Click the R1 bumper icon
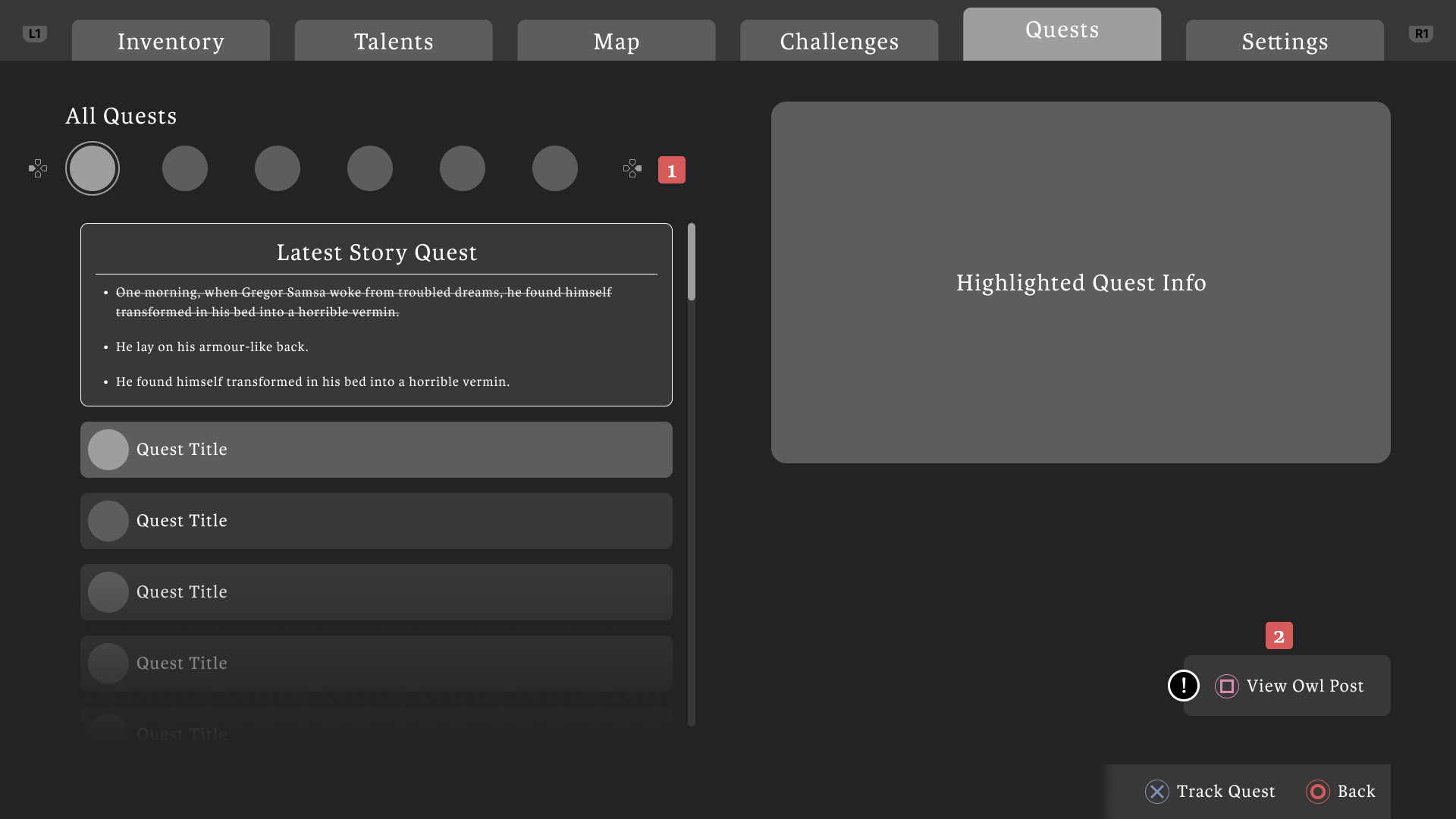 point(1422,33)
